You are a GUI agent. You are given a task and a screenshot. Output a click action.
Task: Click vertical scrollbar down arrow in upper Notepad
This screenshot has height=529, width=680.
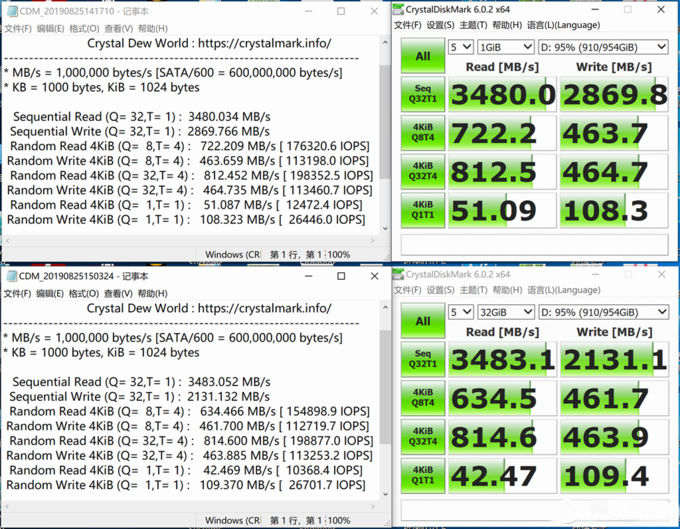pyautogui.click(x=385, y=229)
